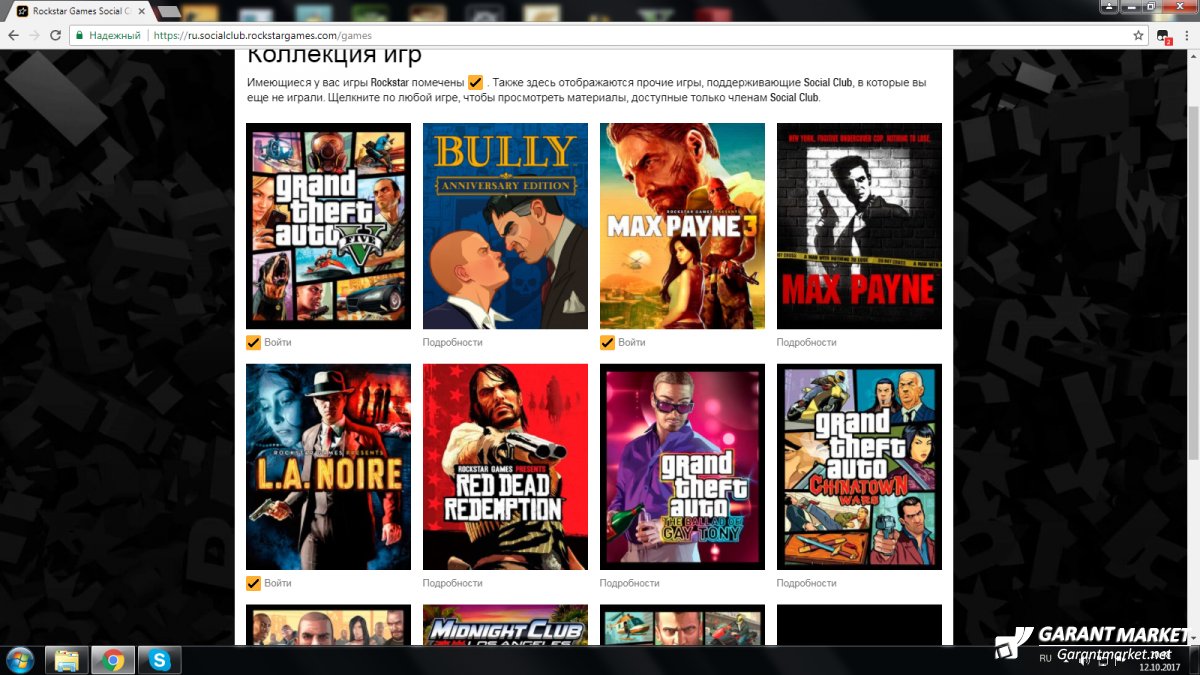This screenshot has width=1200, height=675.
Task: Click the checkmark under Max Payne 3
Action: (x=608, y=342)
